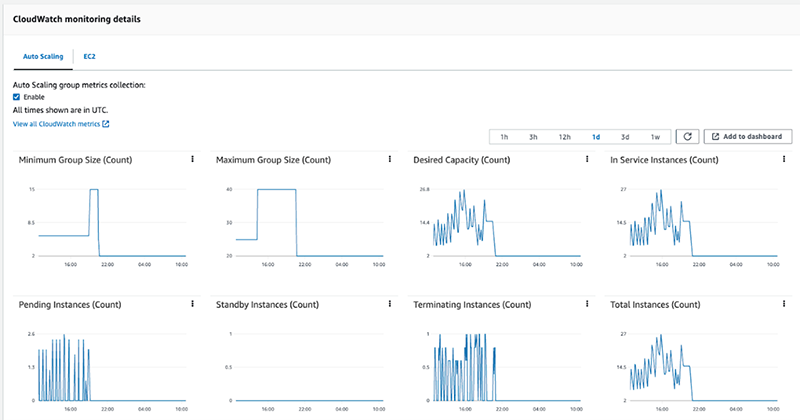Click the Maximum Group Size (Count) title
Viewport: 800px width, 420px height.
coord(273,160)
